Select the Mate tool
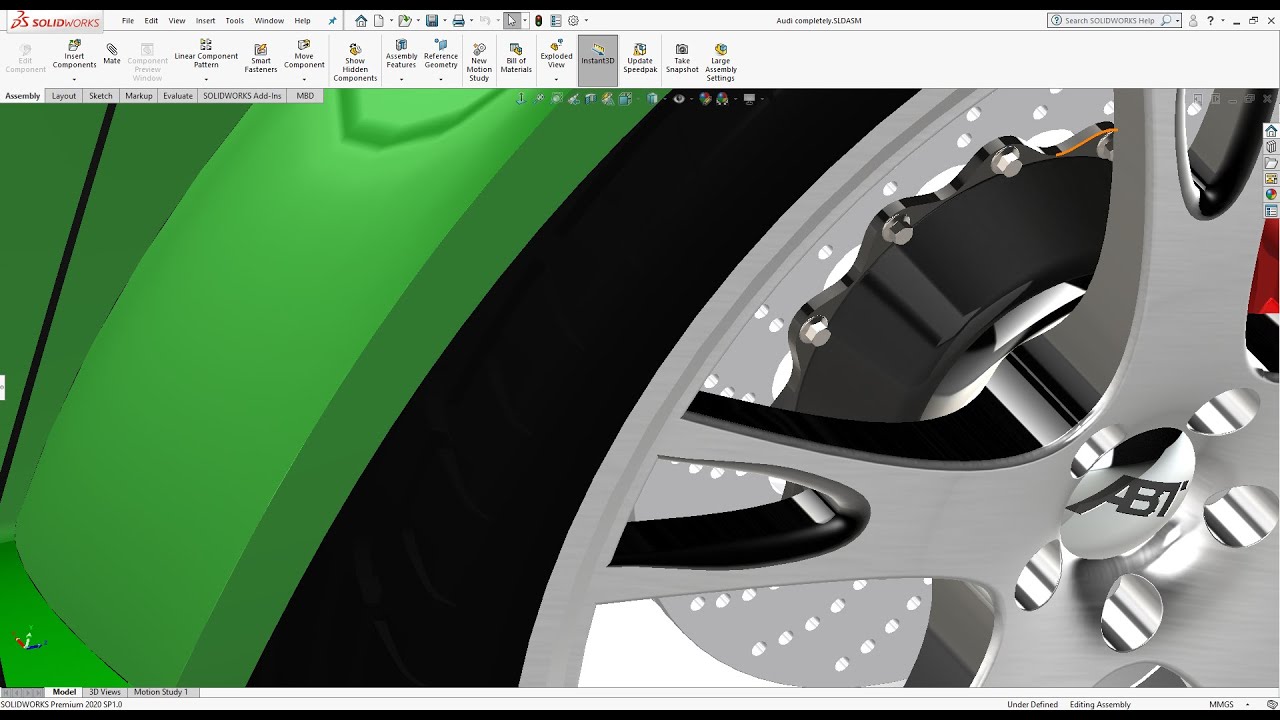 tap(111, 53)
